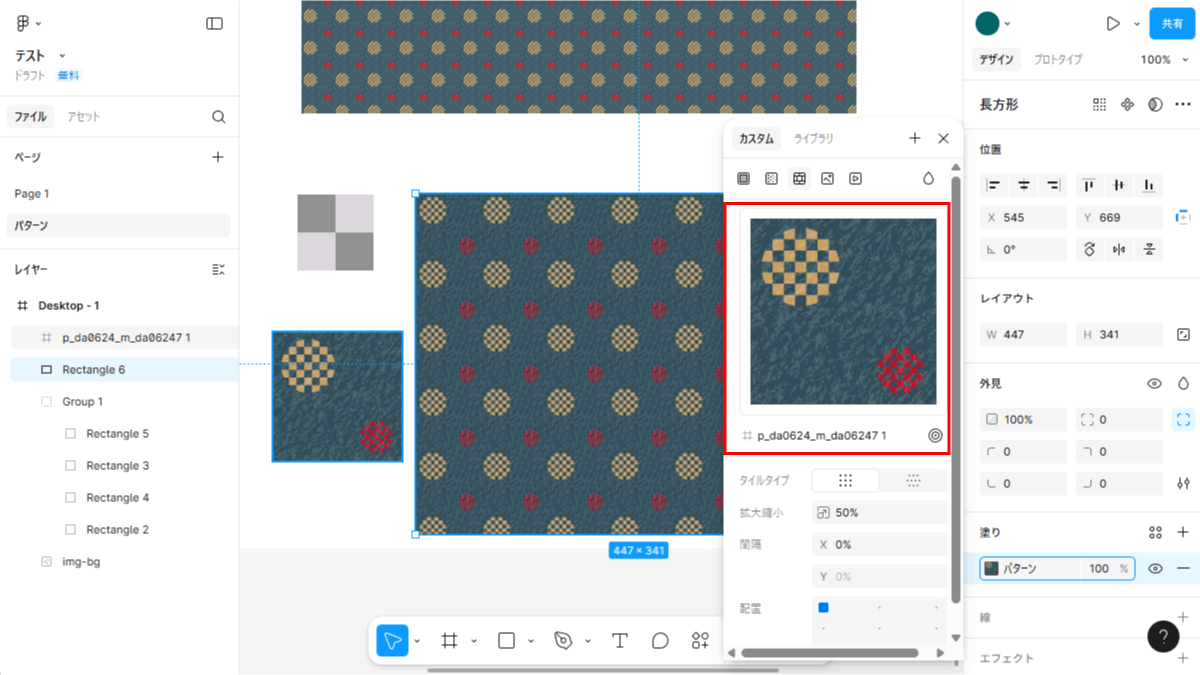Open the shape tool dropdown arrow
The height and width of the screenshot is (675, 1200).
click(x=531, y=641)
